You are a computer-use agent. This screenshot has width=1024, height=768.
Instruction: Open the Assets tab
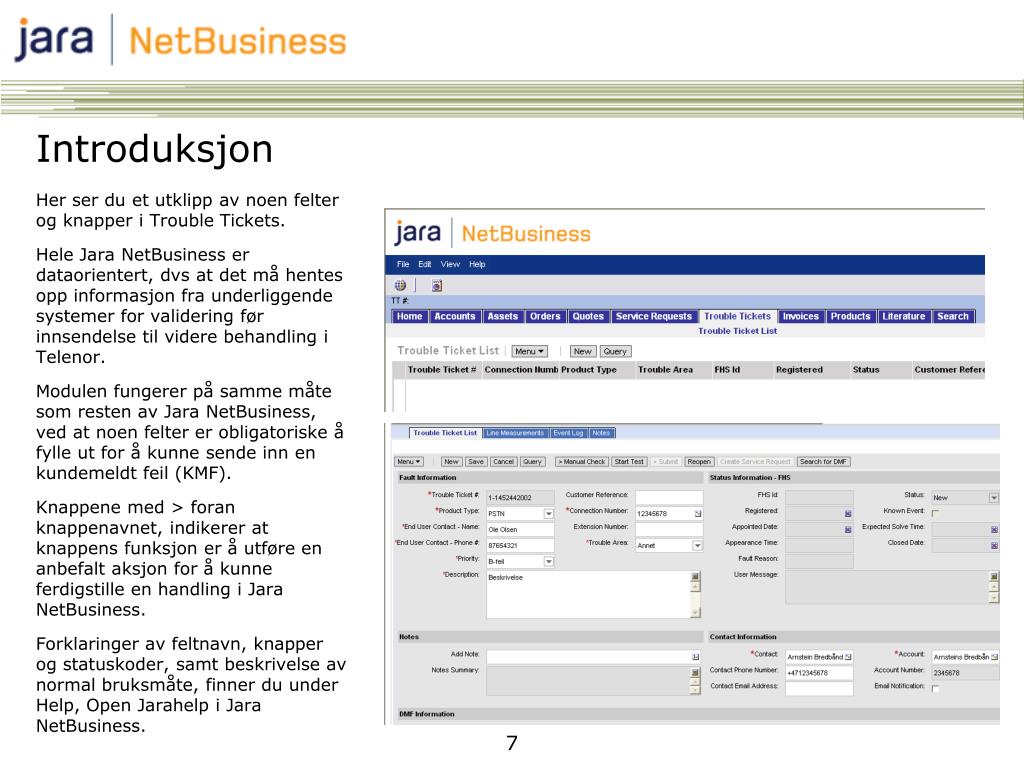pos(502,316)
